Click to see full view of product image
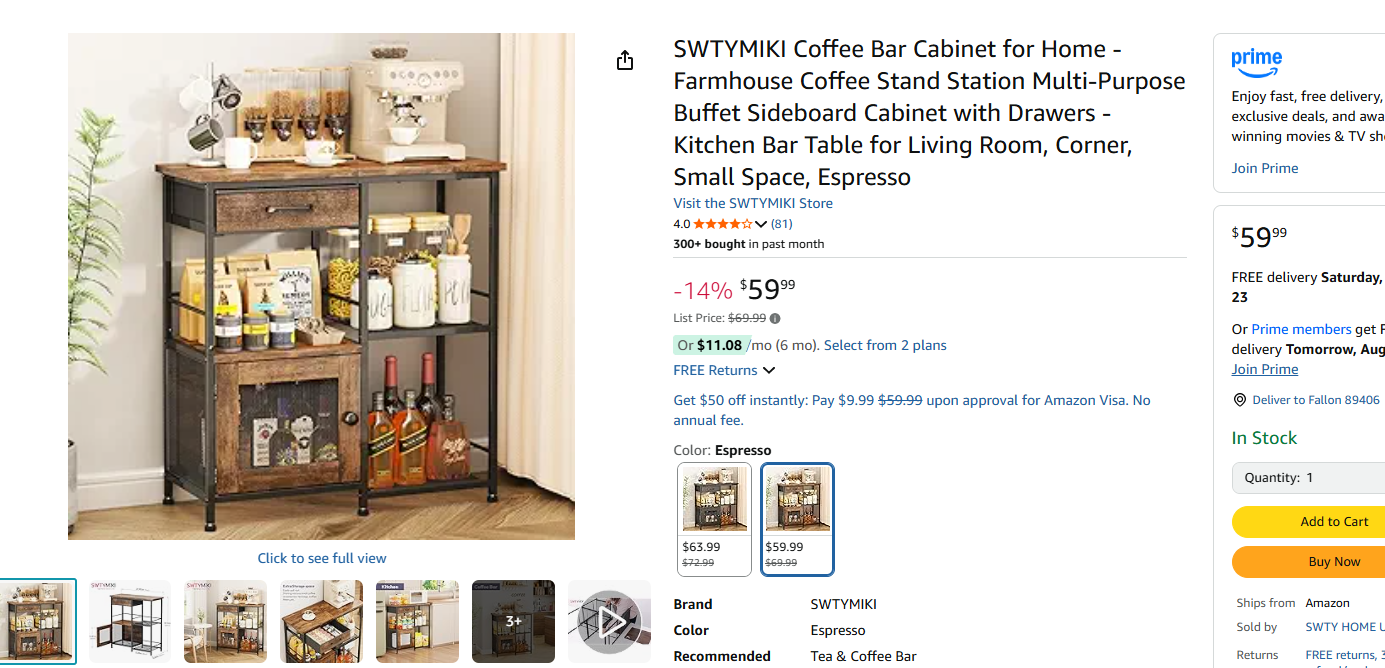Screen dimensions: 1385x668 321,558
